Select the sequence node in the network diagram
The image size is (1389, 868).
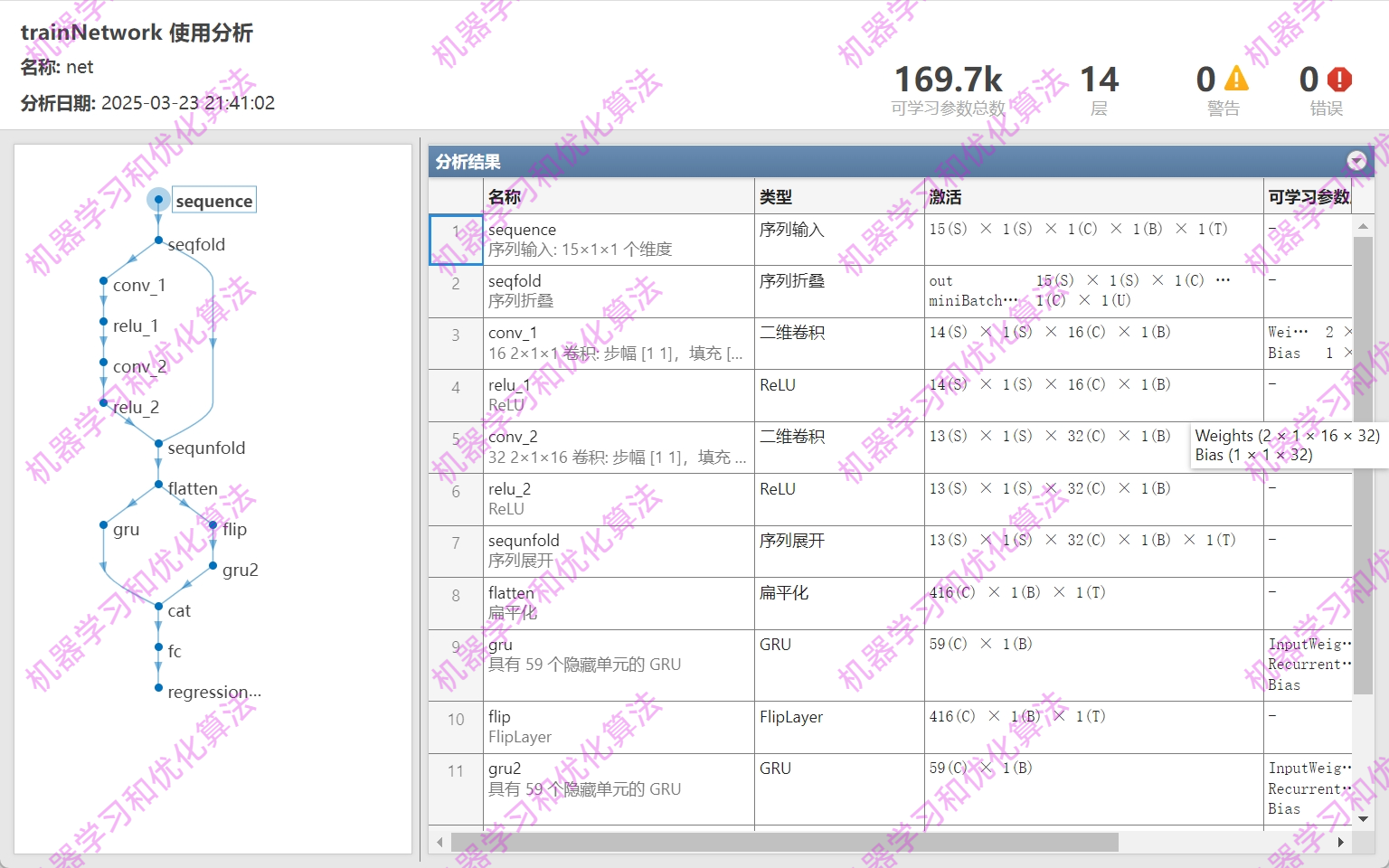point(213,200)
